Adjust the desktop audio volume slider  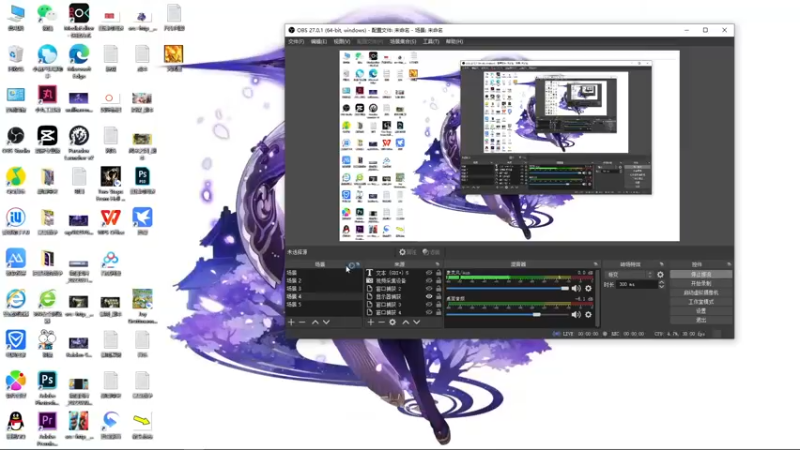coord(508,315)
